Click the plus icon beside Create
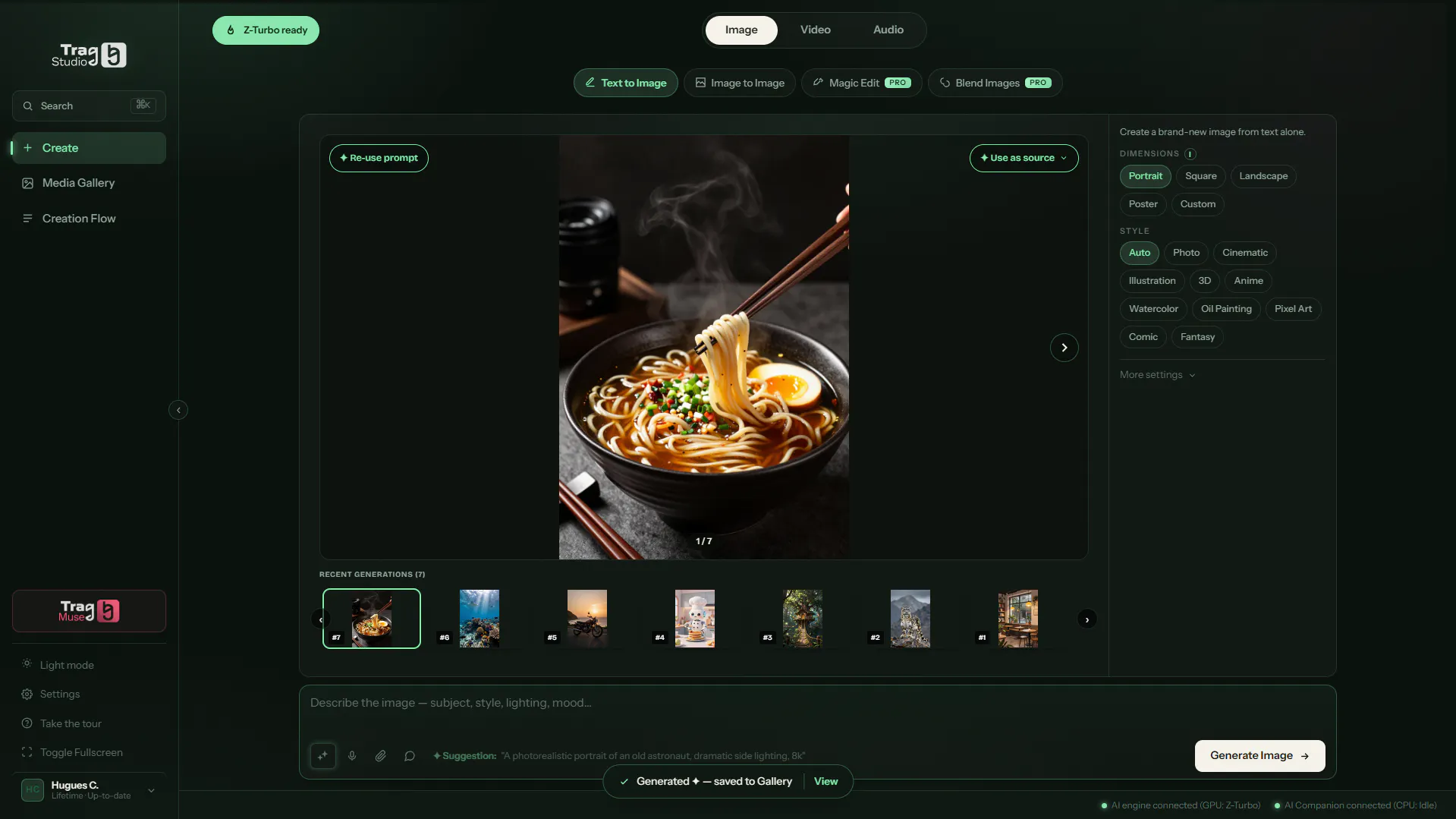Image resolution: width=1456 pixels, height=819 pixels. click(28, 148)
